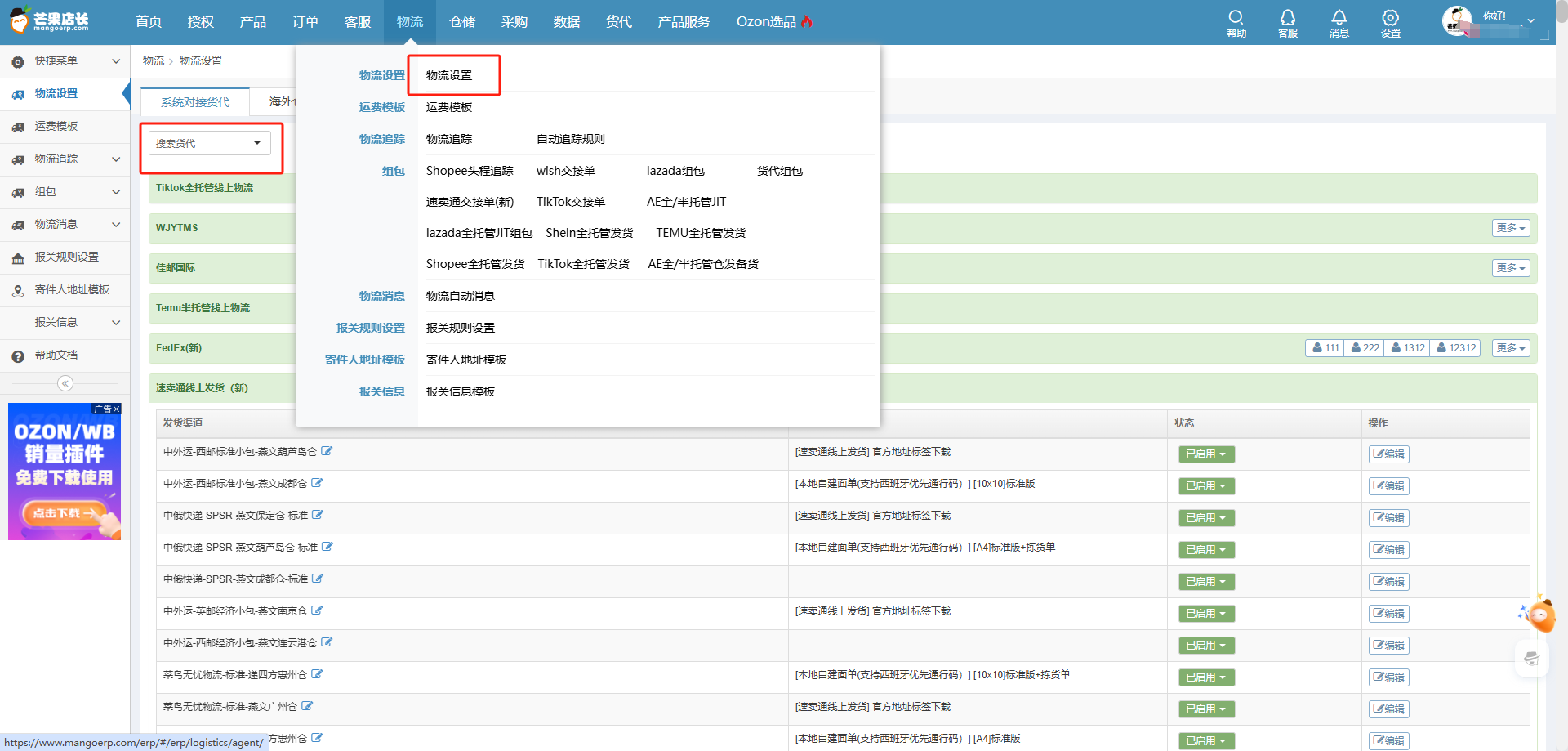Open the 客服 headset icon
Image resolution: width=1568 pixels, height=751 pixels.
(1288, 23)
